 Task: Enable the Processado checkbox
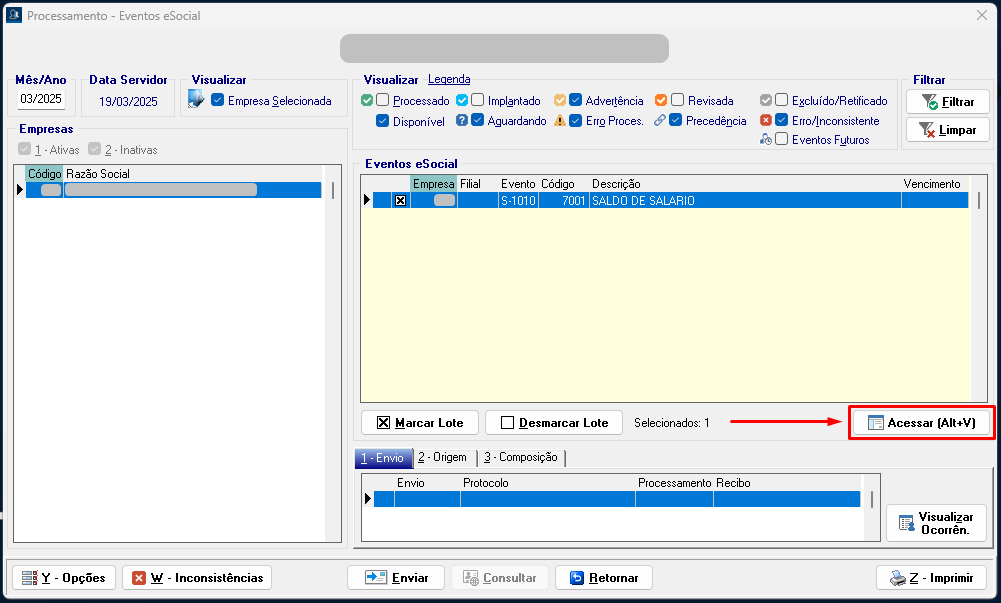pos(383,101)
